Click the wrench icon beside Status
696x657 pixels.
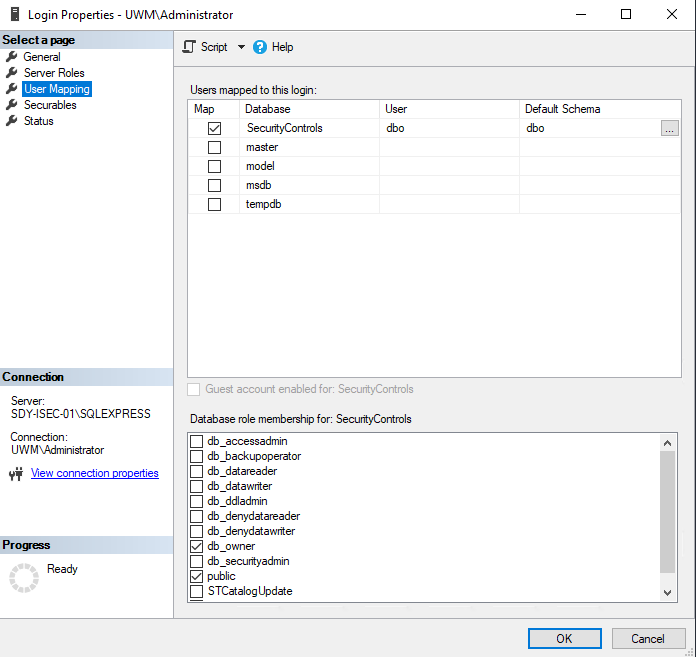12,121
